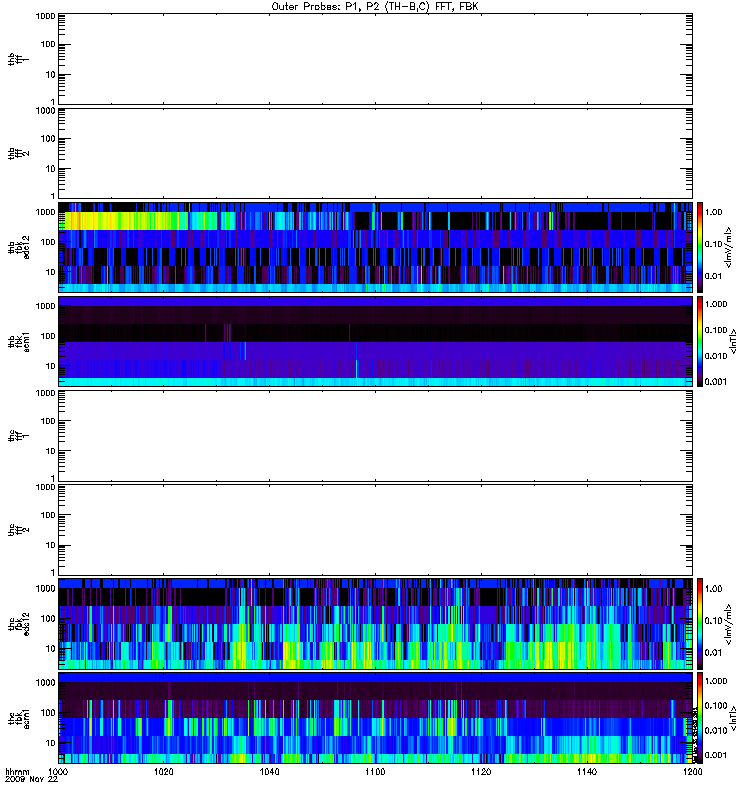
Task: Click the '<|nT|>' unit label beside thc scm1
Action: click(733, 718)
